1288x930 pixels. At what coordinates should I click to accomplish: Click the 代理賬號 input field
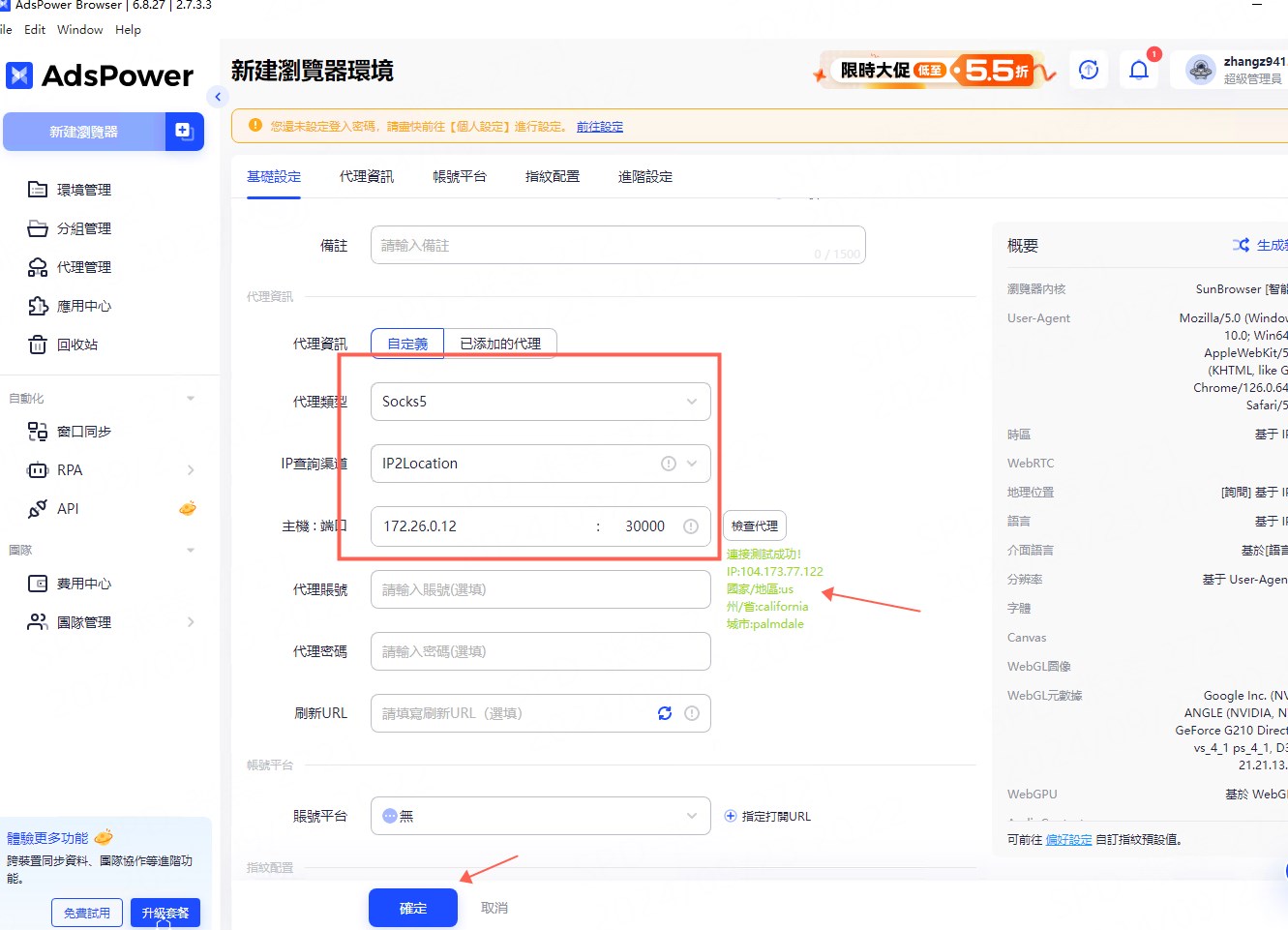click(x=541, y=589)
